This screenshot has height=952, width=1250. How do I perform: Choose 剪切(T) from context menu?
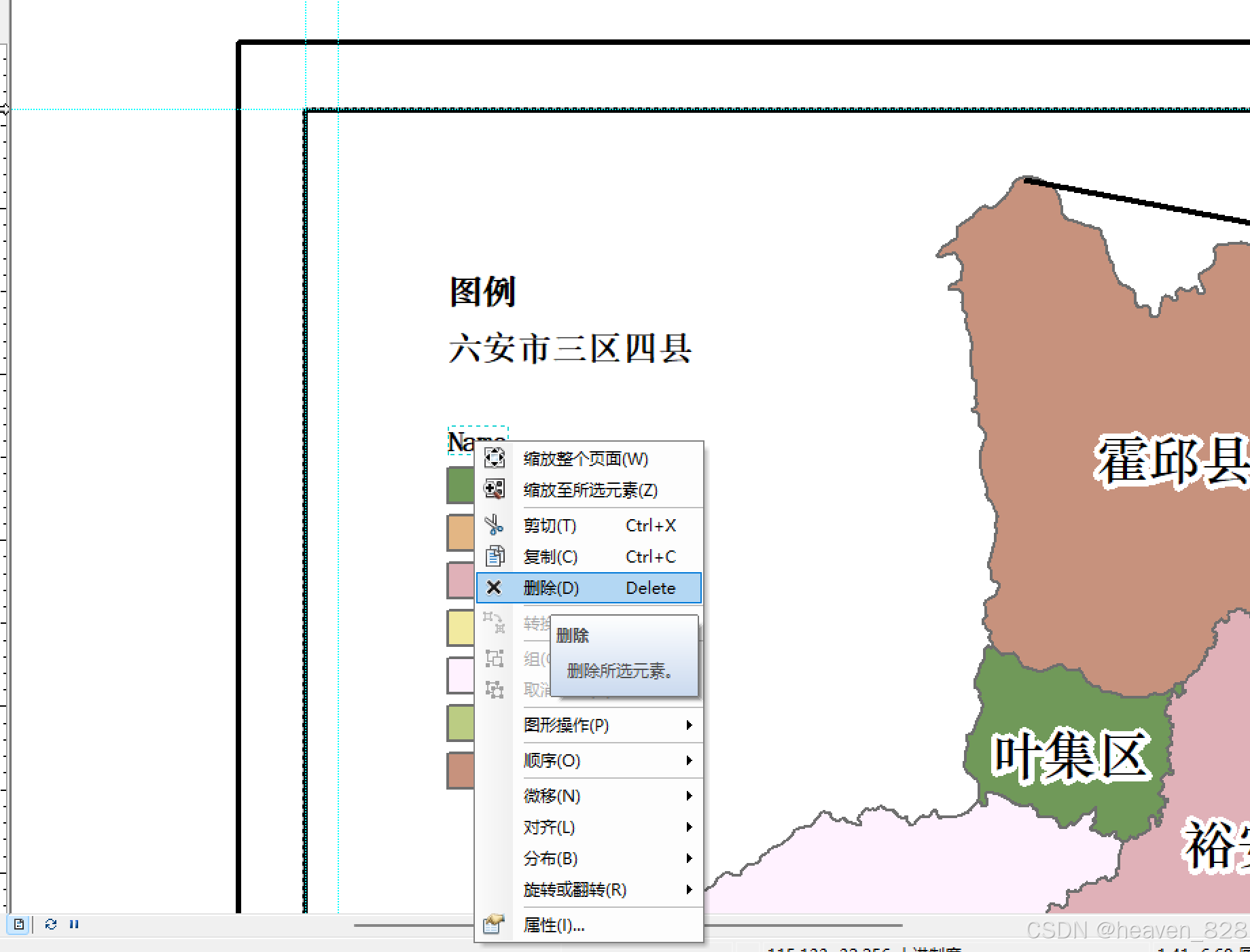click(x=589, y=525)
